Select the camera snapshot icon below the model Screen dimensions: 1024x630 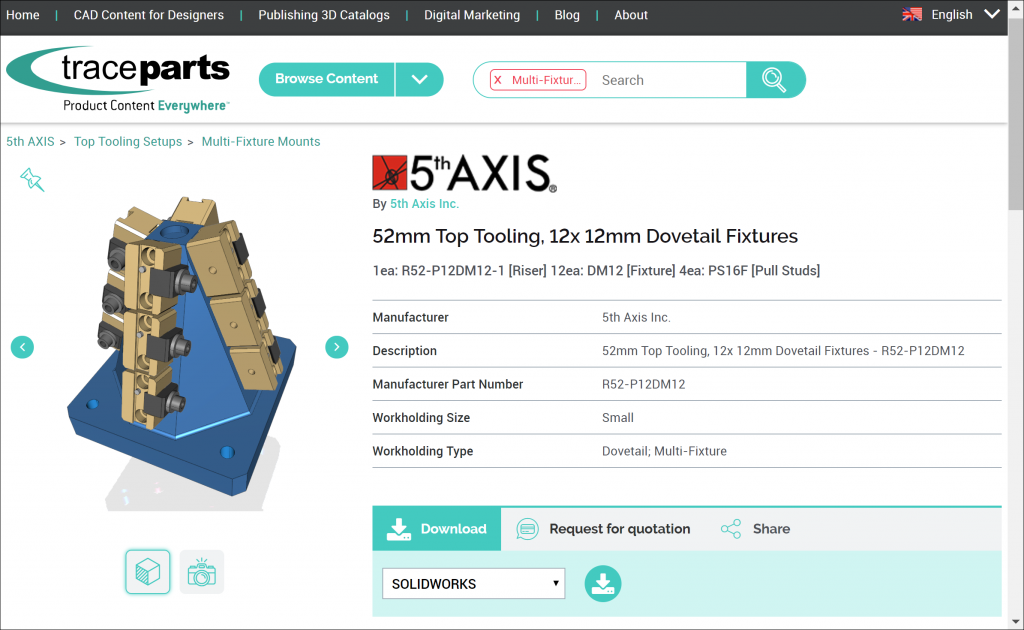[x=201, y=572]
